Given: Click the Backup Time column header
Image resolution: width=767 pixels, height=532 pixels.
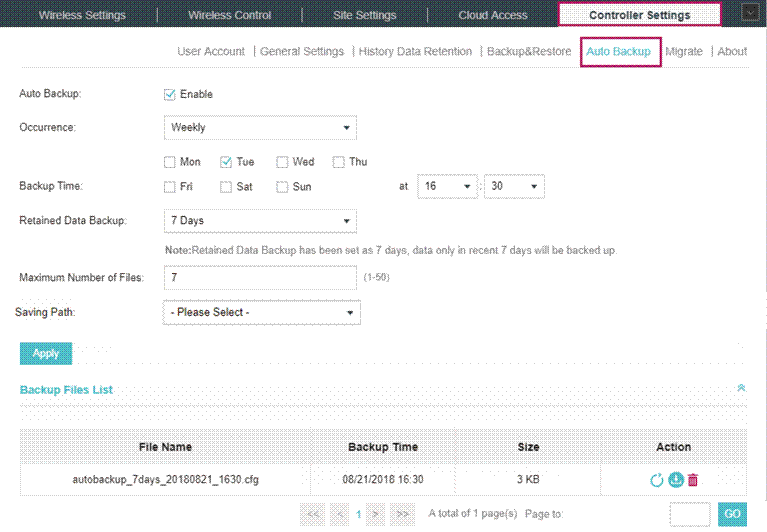Looking at the screenshot, I should click(383, 447).
